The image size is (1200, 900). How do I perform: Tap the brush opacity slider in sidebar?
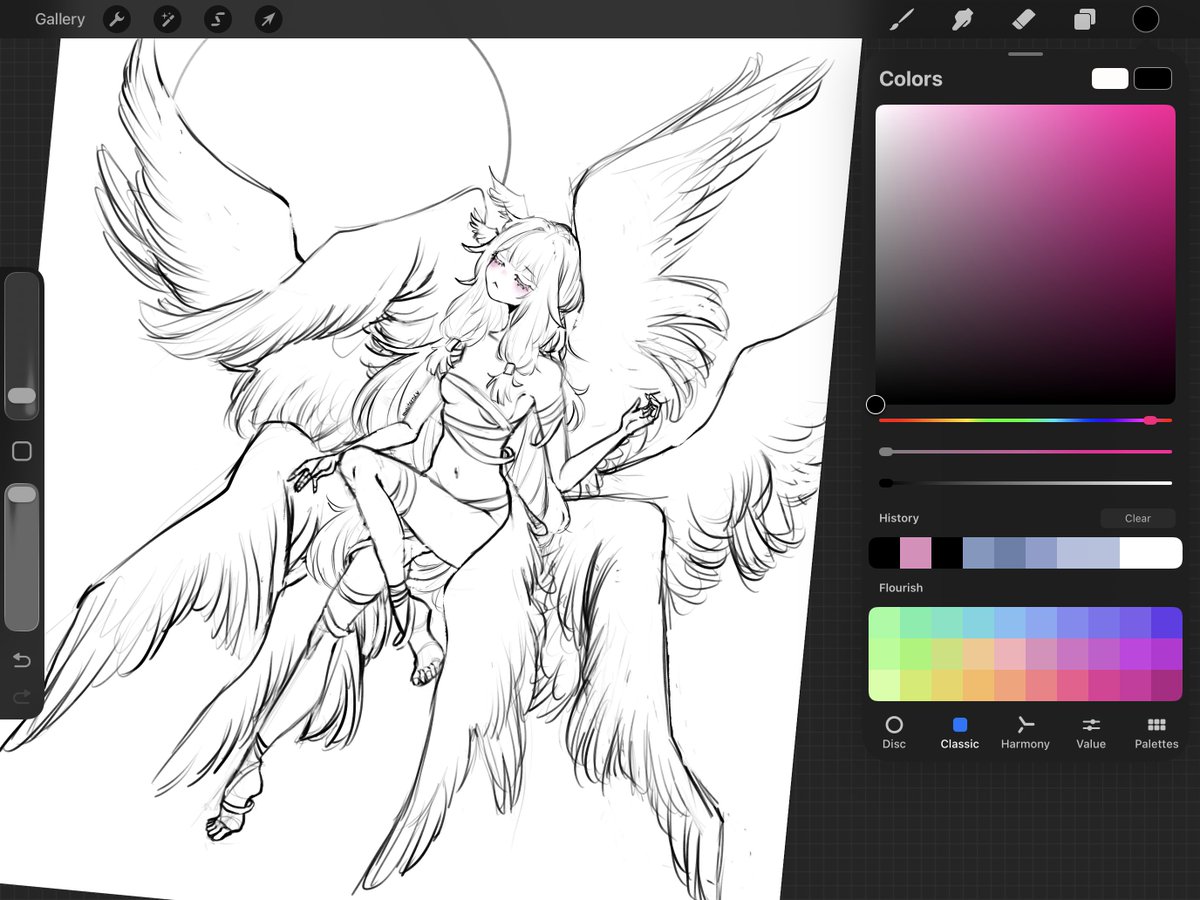point(22,557)
